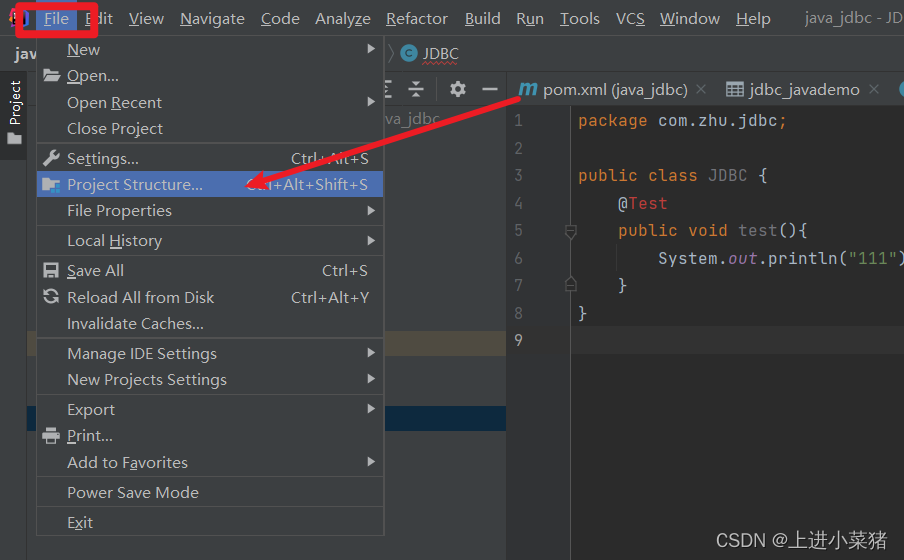Image resolution: width=904 pixels, height=560 pixels.
Task: Expand the Local History submenu
Action: click(x=210, y=240)
